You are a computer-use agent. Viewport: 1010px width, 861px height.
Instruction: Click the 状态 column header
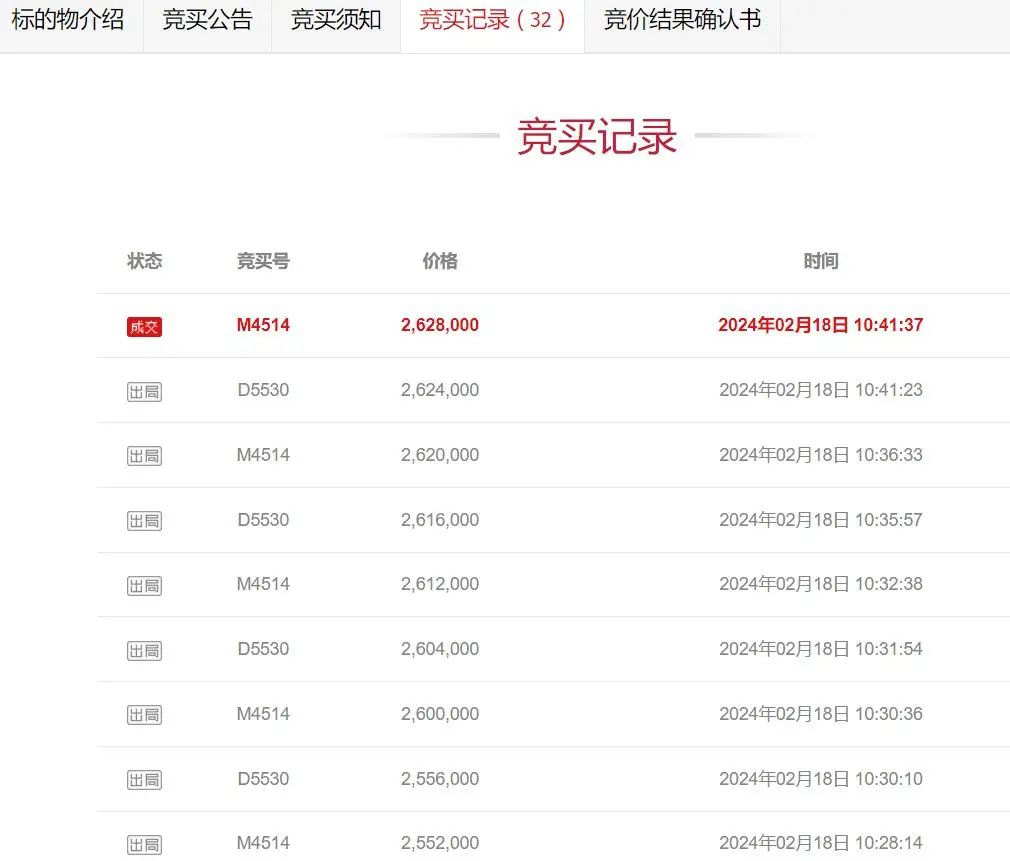(x=144, y=261)
